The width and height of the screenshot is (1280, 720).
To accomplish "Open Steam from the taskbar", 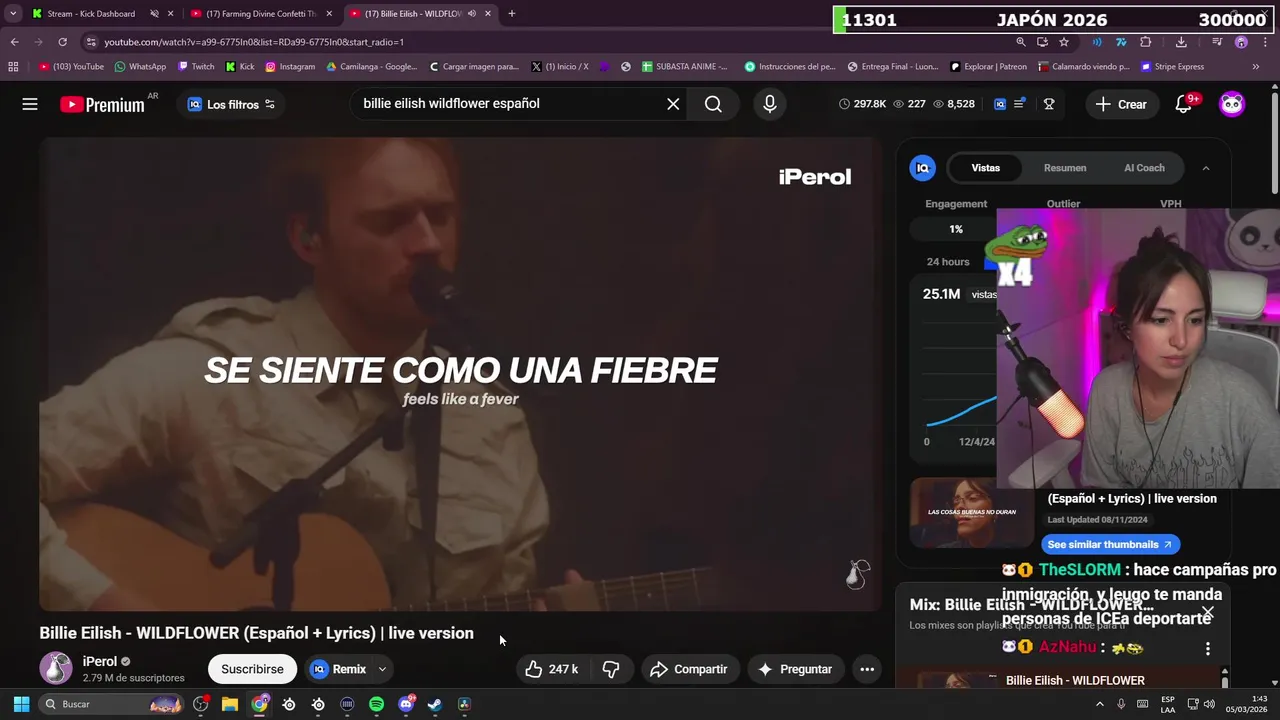I will (435, 704).
